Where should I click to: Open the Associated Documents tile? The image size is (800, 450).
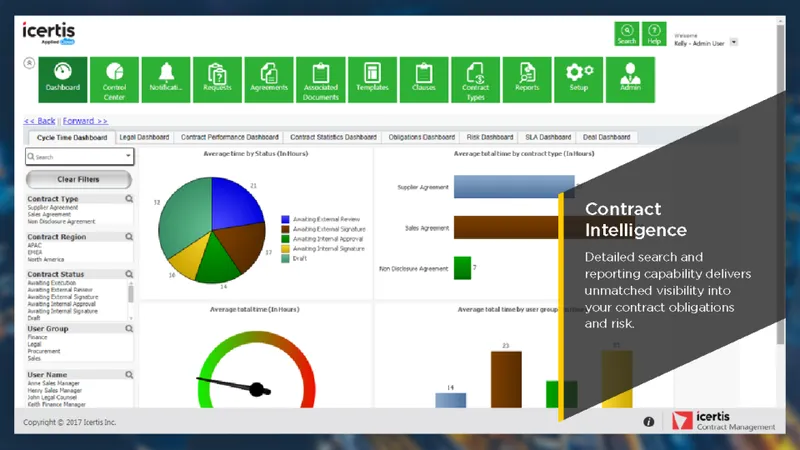coord(320,80)
